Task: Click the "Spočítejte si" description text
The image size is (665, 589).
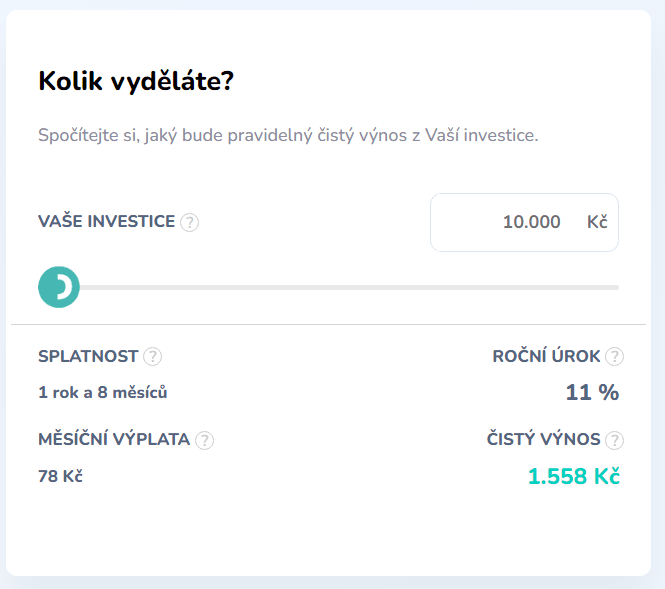Action: click(288, 135)
